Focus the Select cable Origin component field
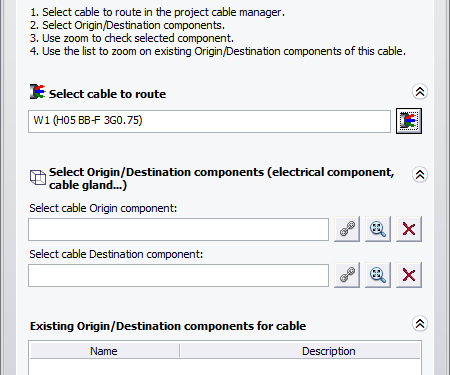This screenshot has height=375, width=450. coord(178,229)
